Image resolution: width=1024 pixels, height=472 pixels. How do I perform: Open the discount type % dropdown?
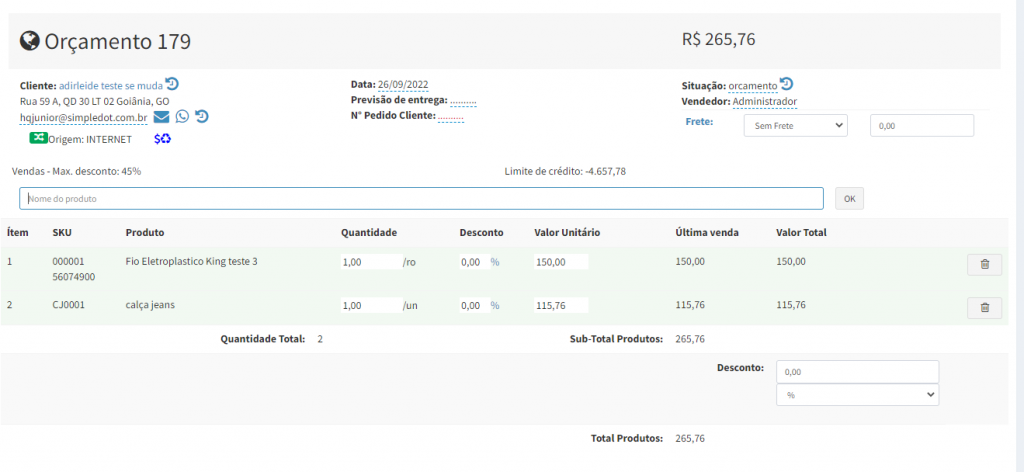coord(857,395)
